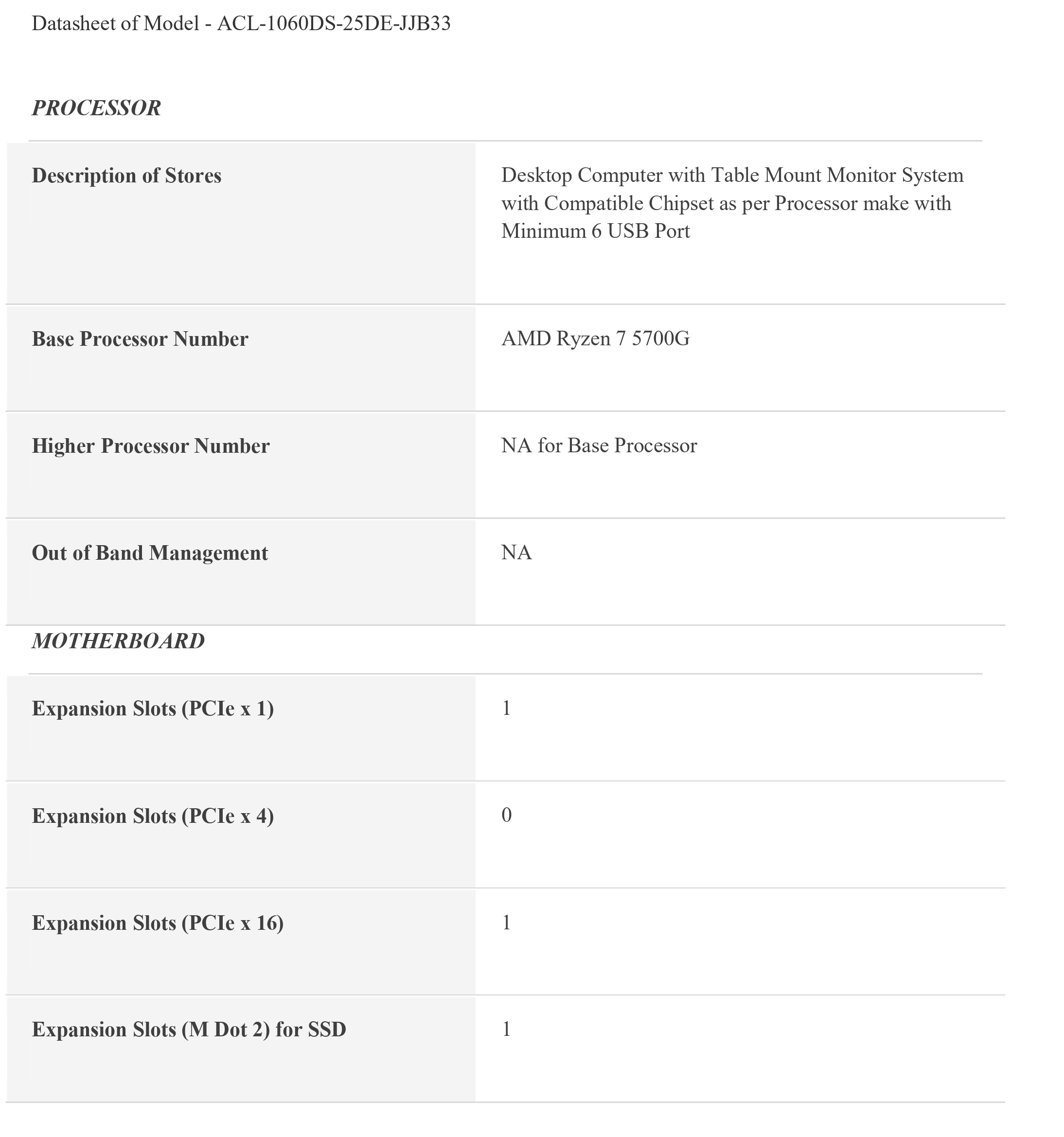This screenshot has height=1137, width=1064.
Task: Click the NA value for Out of Band Management
Action: [x=516, y=552]
